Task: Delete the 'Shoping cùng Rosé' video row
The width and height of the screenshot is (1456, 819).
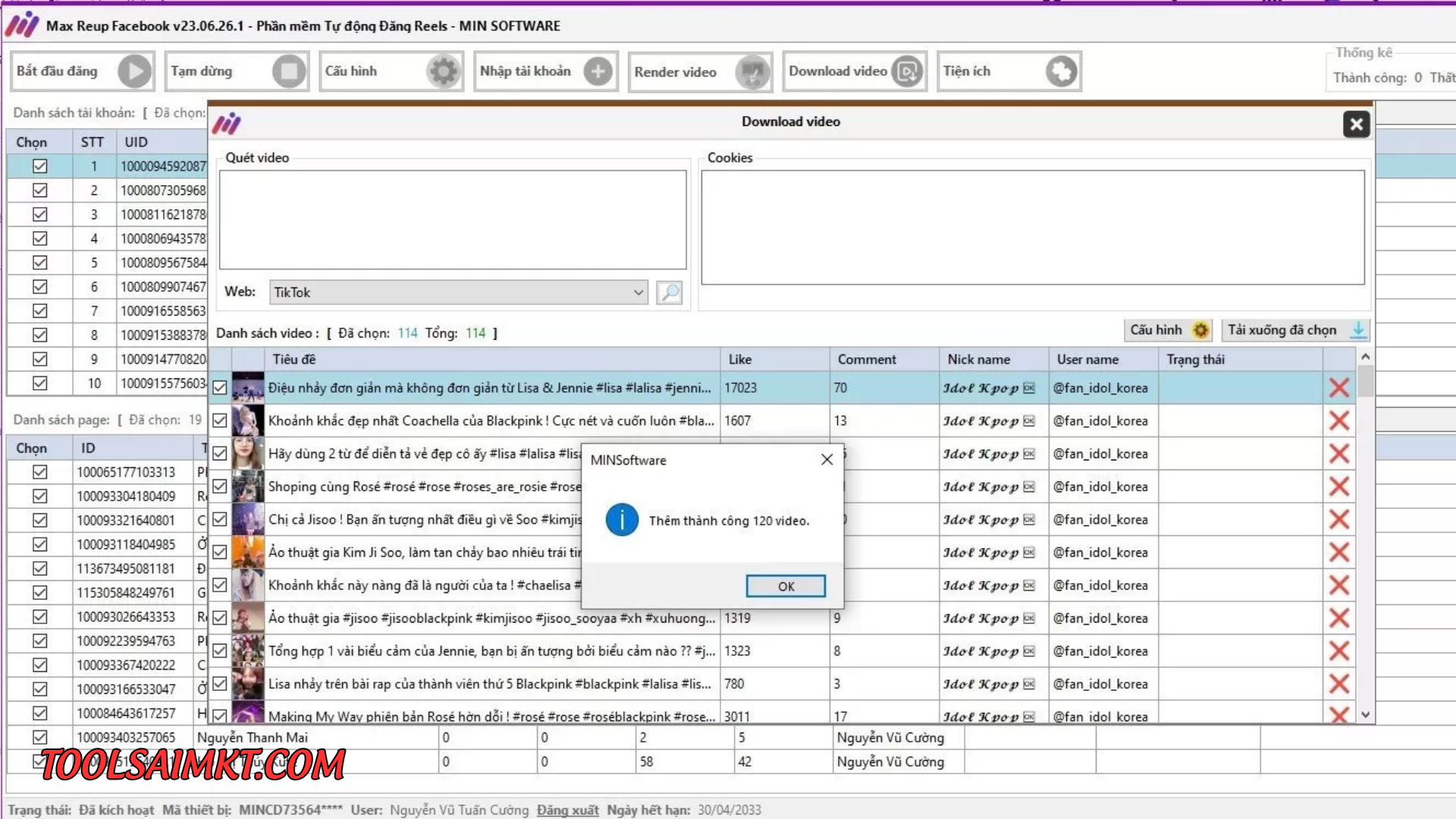Action: pos(1339,486)
